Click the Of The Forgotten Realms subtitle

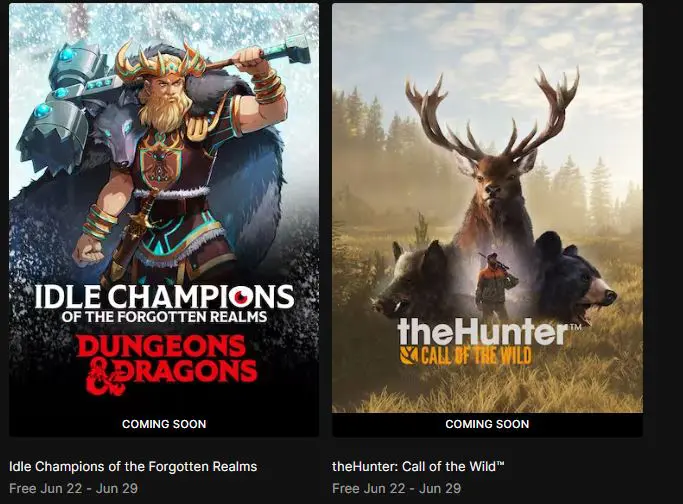click(x=164, y=316)
